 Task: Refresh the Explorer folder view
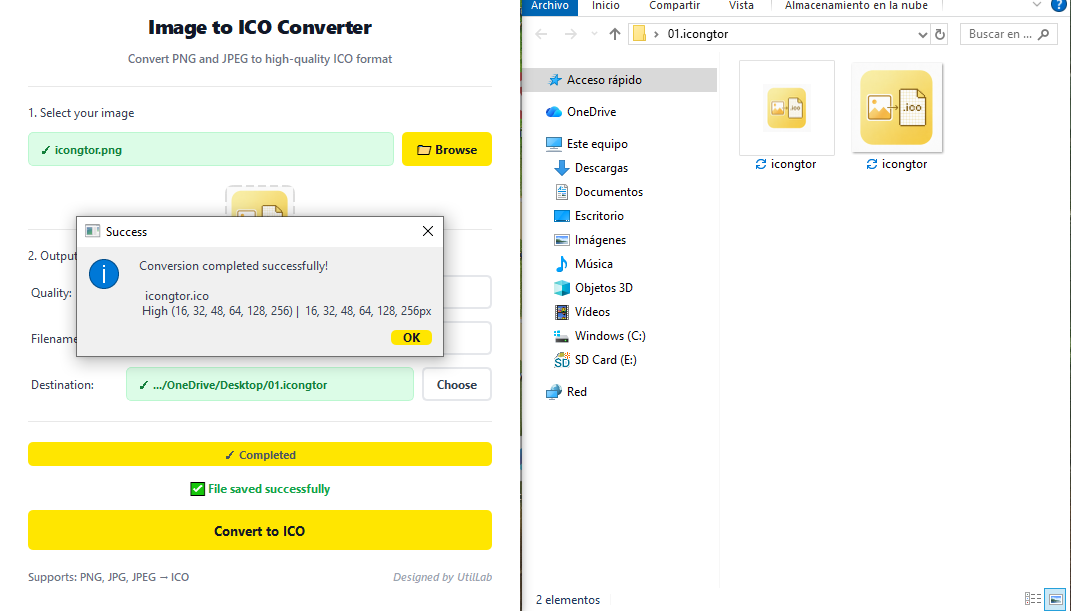click(x=940, y=34)
